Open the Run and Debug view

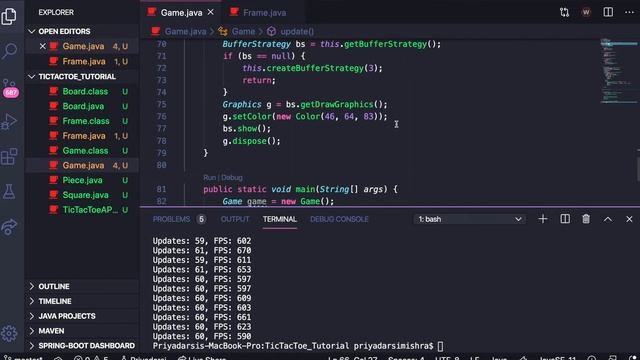point(9,122)
